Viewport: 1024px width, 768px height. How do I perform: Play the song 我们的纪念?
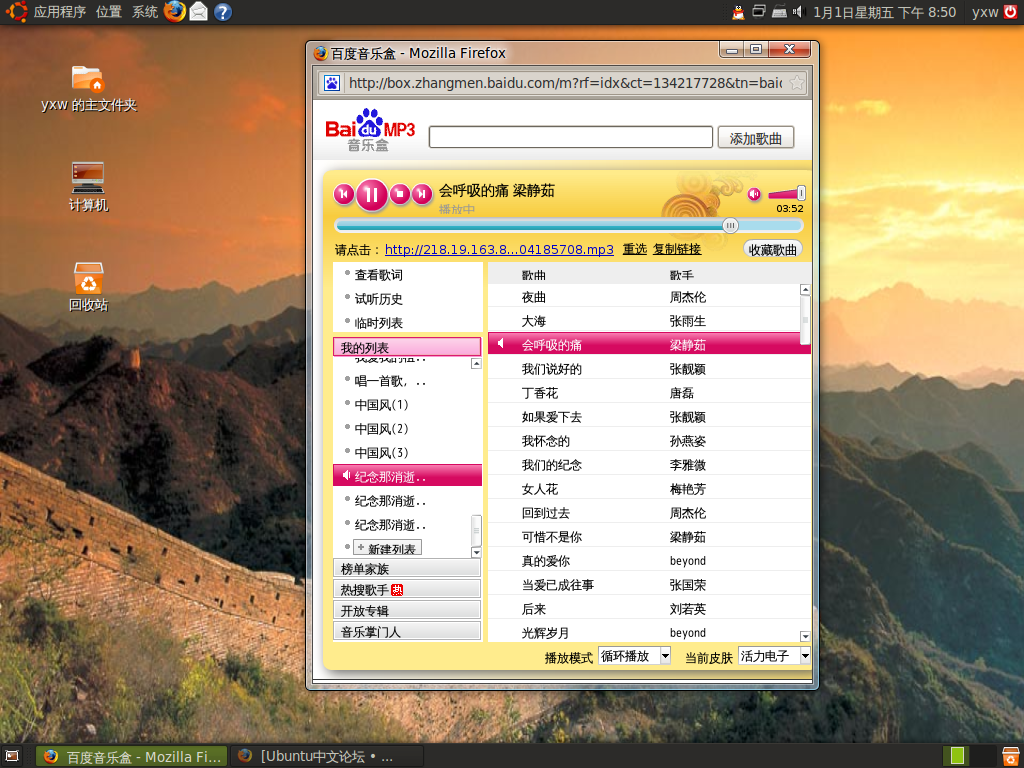[x=649, y=465]
